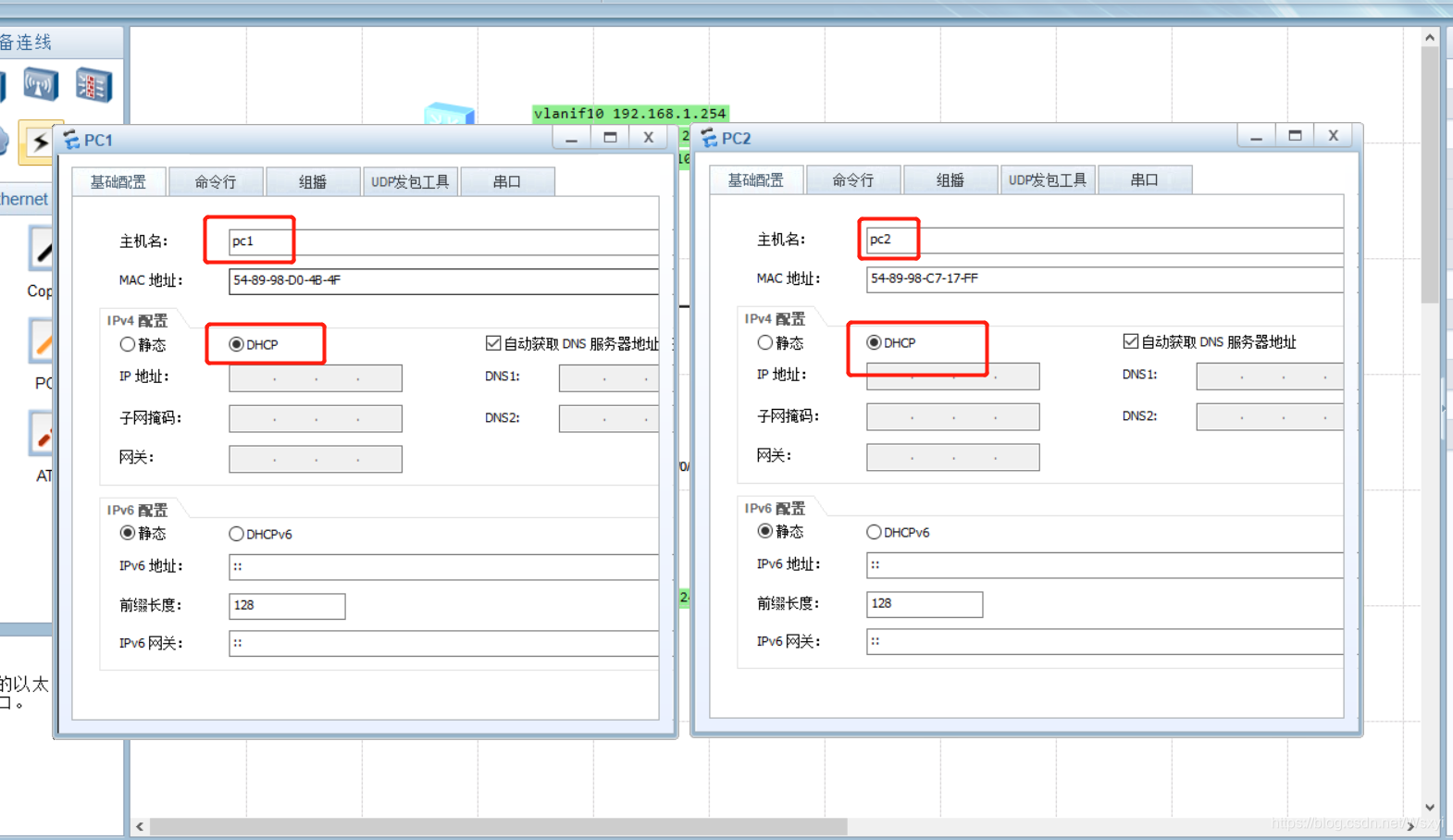
Task: Toggle 自动获取 DNS checkbox in PC2 window
Action: pyautogui.click(x=1131, y=341)
